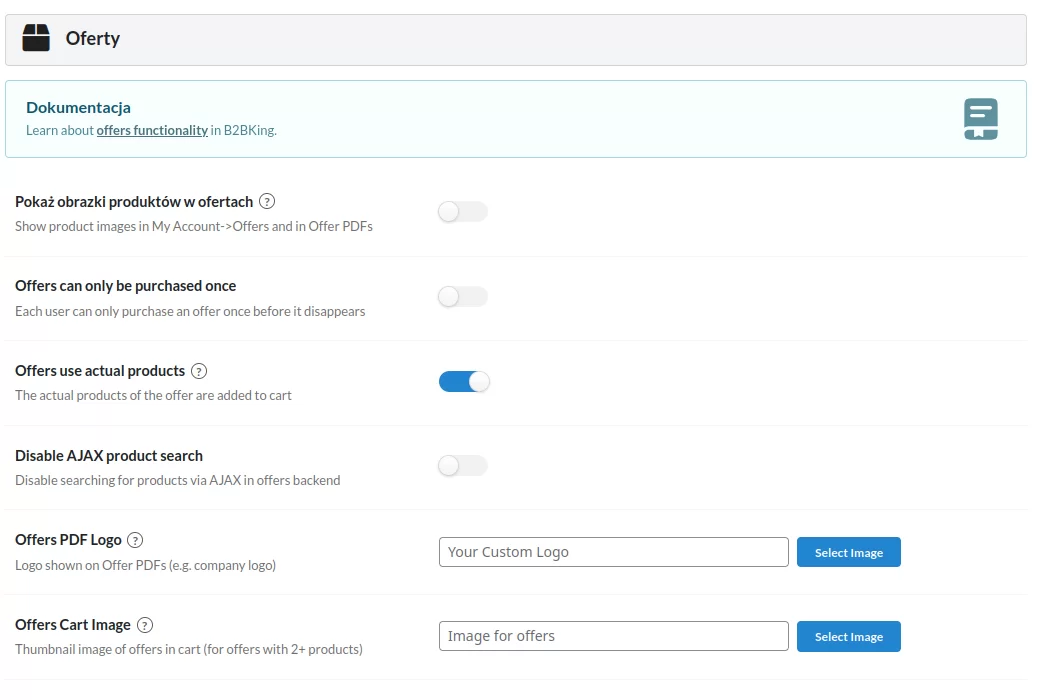Turn on Disable AJAX product search toggle
Image resolution: width=1037 pixels, height=700 pixels.
point(463,465)
